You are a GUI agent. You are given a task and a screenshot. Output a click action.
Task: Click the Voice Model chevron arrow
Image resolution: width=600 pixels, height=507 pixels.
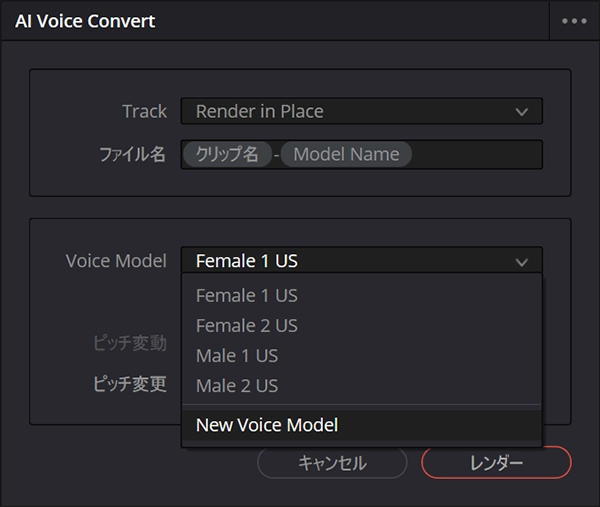[x=521, y=262]
